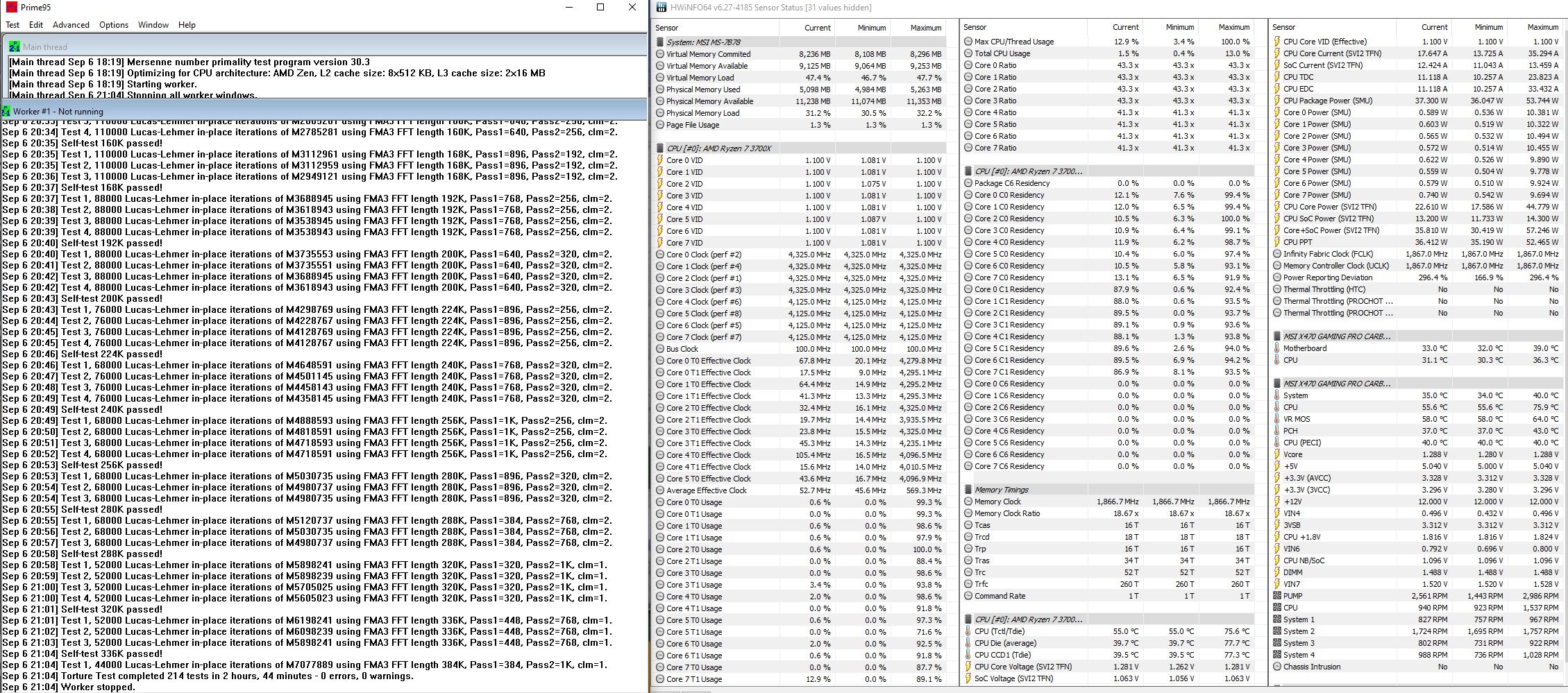The image size is (1568, 693).
Task: Select the Bus Clock row
Action: 800,349
